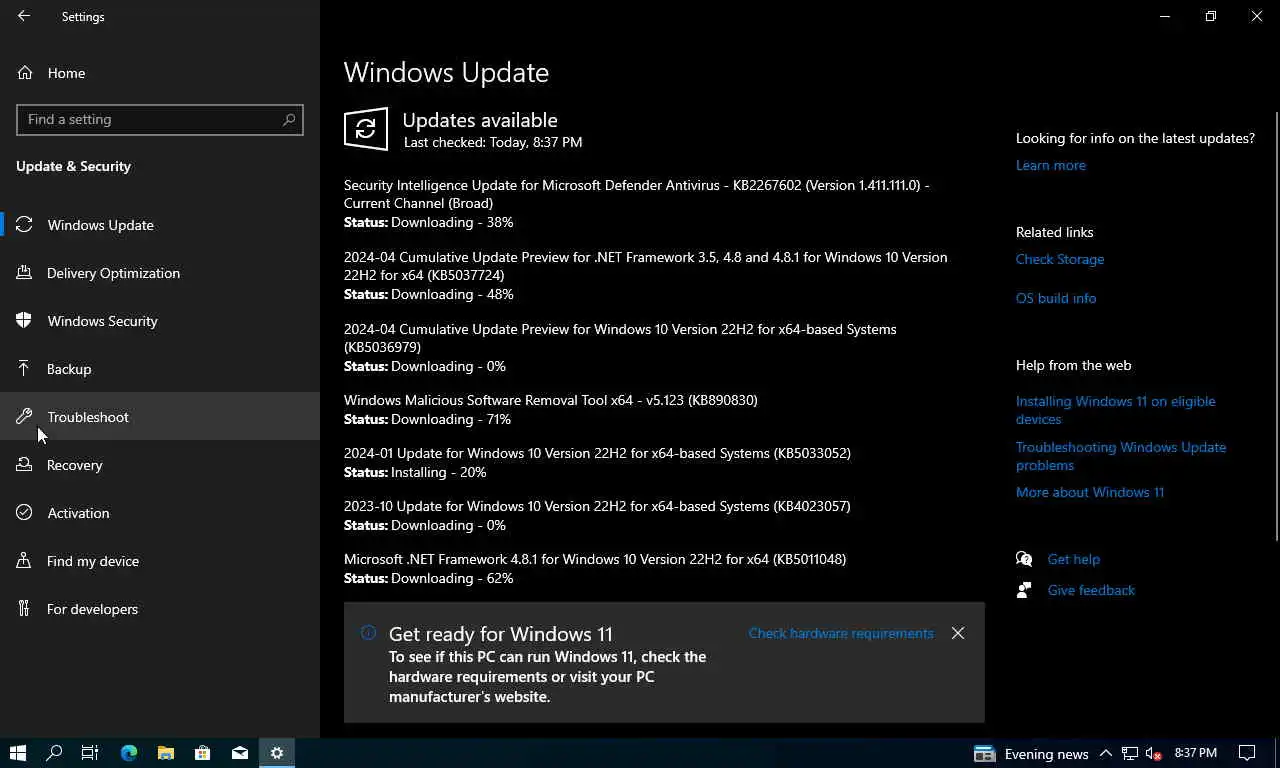Open For developers settings
Screen dimensions: 1280x768
160,609
